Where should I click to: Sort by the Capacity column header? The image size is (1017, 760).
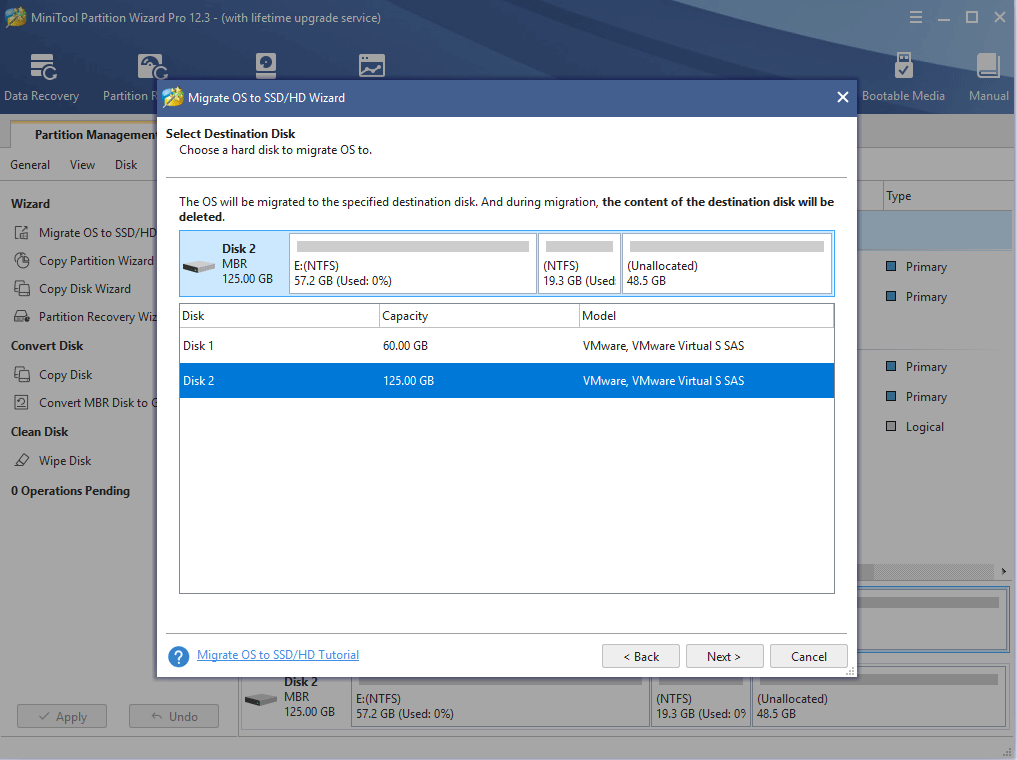tap(479, 316)
